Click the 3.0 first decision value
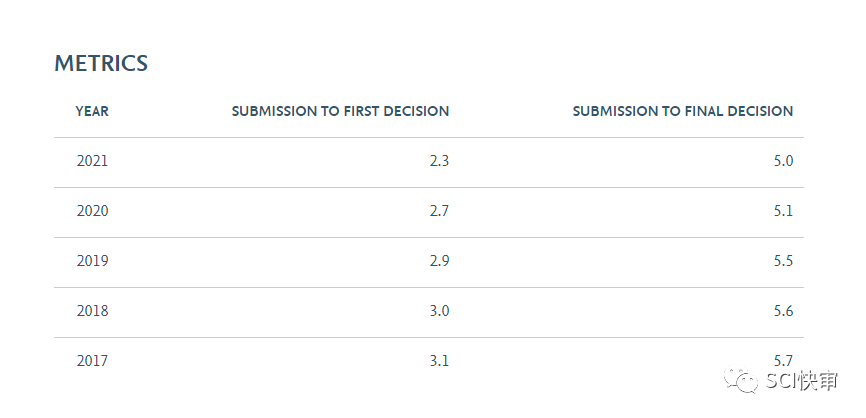This screenshot has width=866, height=418. 439,311
